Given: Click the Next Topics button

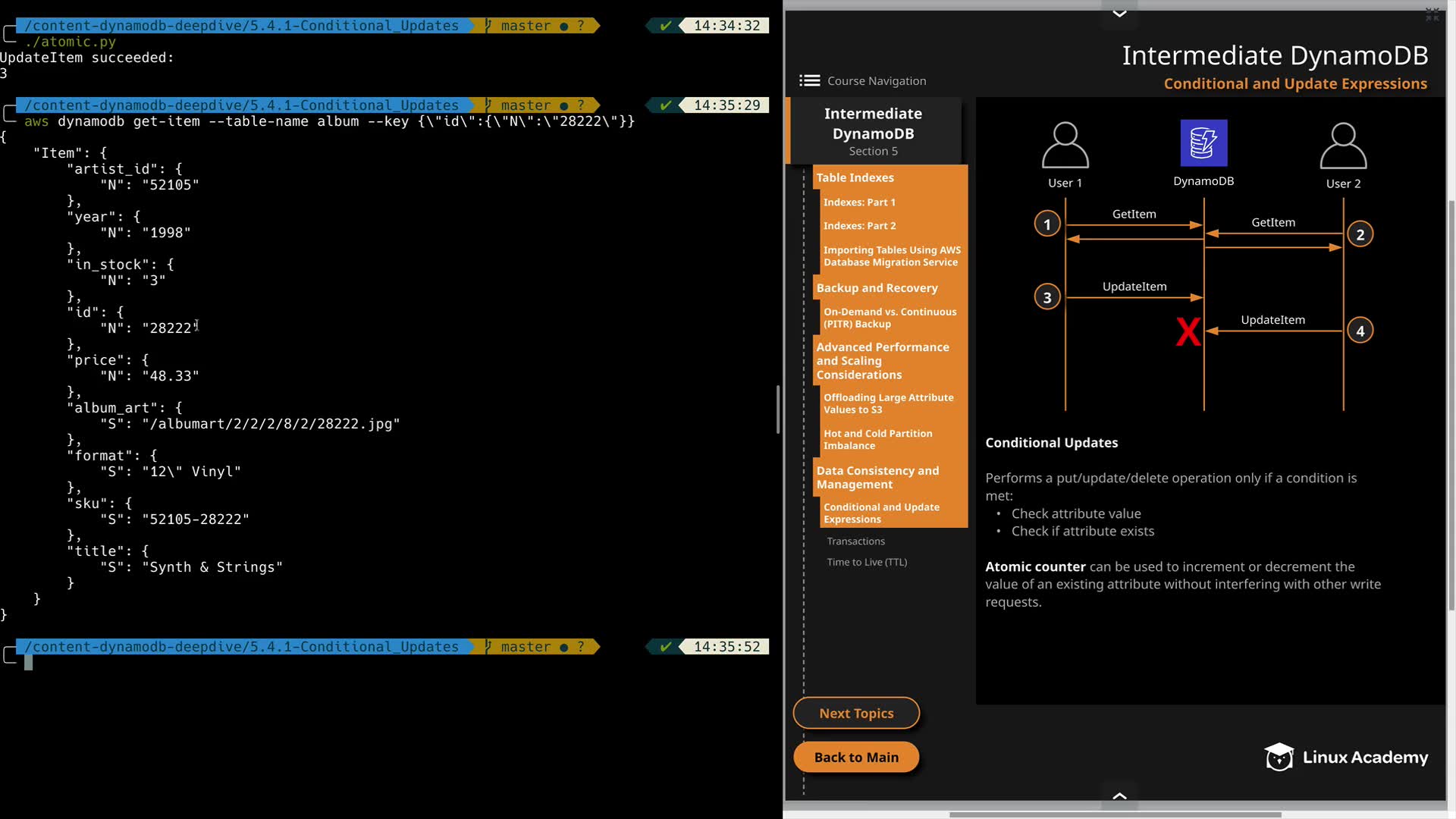Looking at the screenshot, I should click(855, 713).
